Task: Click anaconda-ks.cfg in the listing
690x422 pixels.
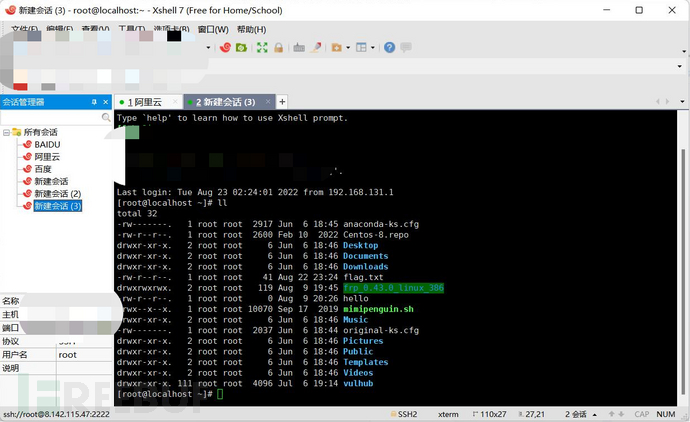Action: point(381,224)
